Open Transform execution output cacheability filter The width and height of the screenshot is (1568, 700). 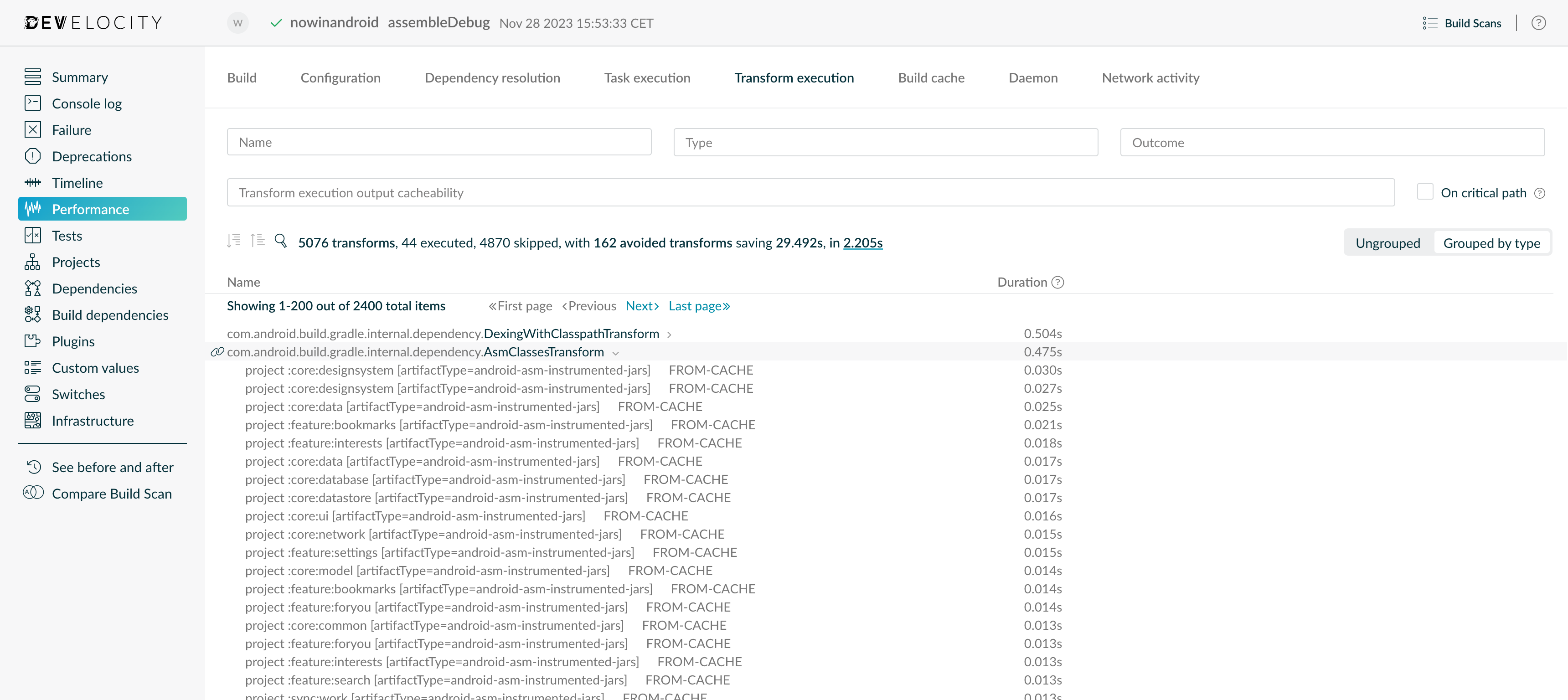point(810,192)
